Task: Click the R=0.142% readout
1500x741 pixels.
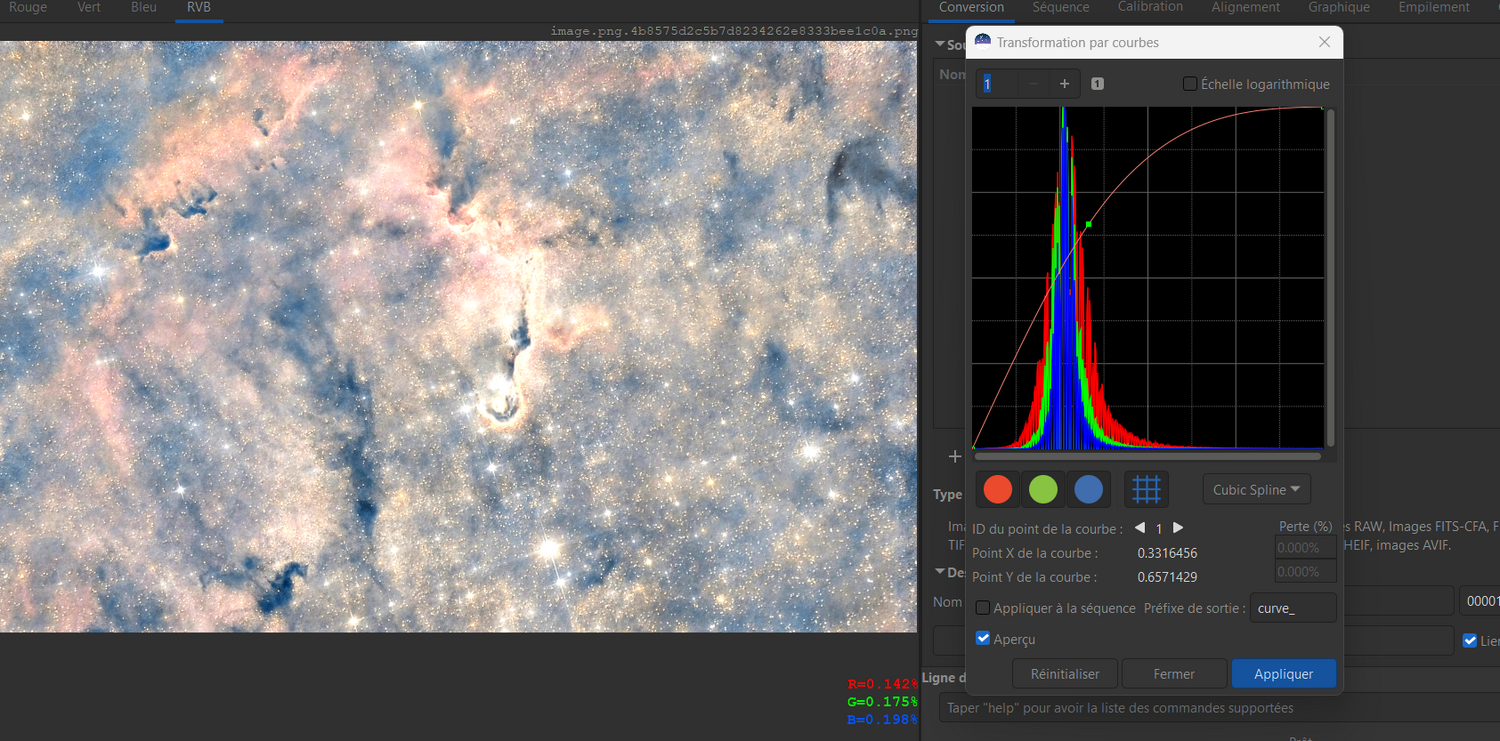Action: pyautogui.click(x=882, y=684)
